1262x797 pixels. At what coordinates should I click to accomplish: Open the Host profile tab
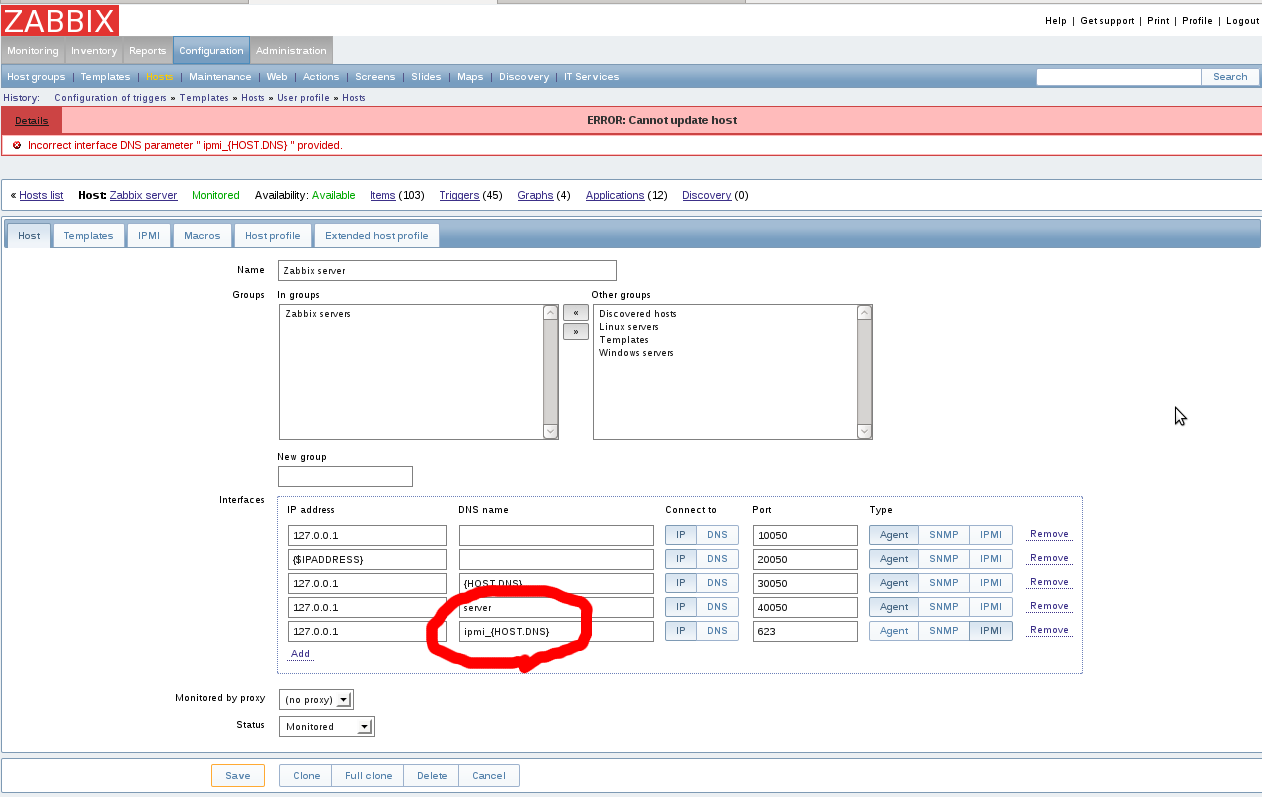[x=273, y=236]
